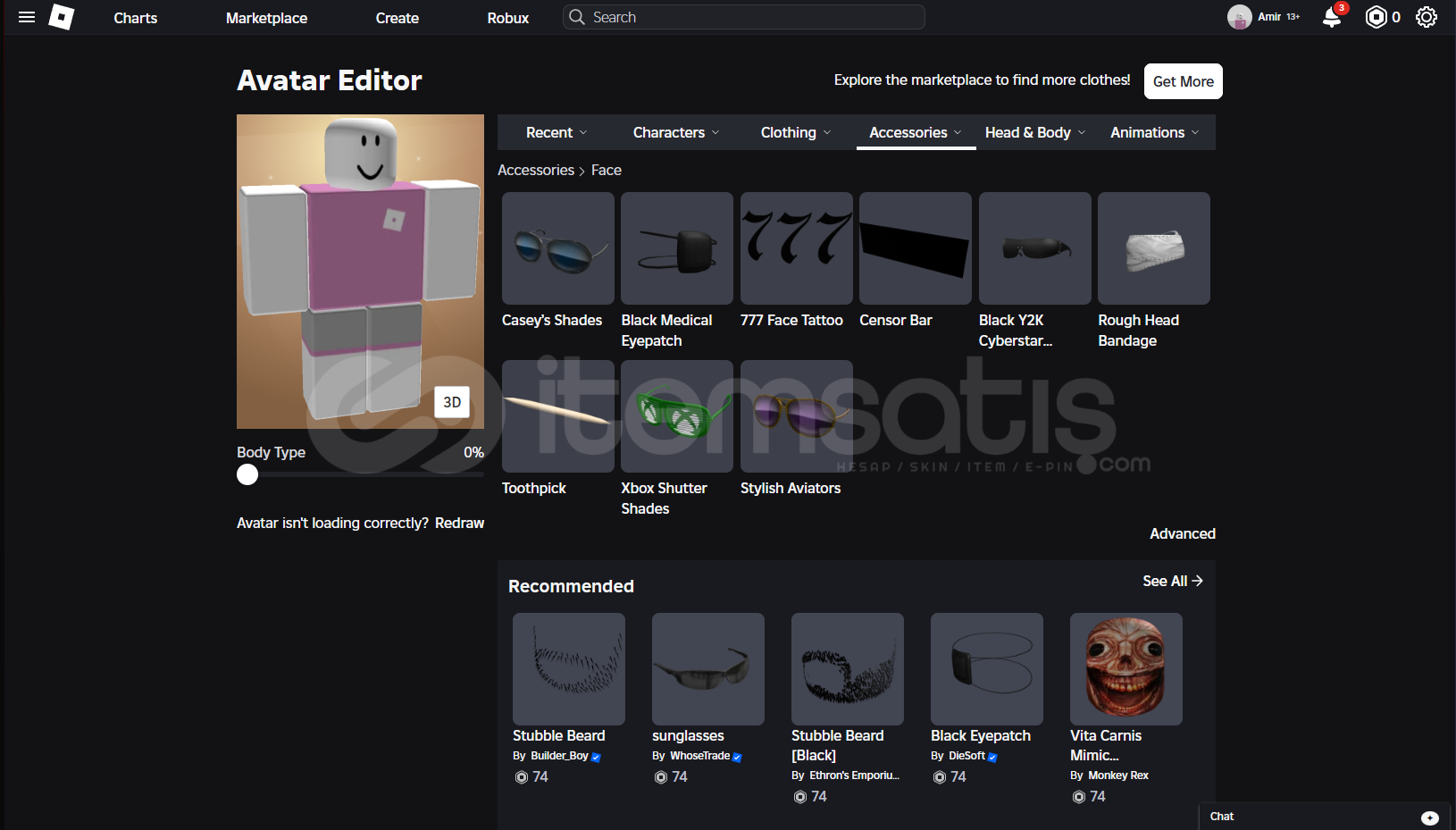Open Builder_Boy creator link

tap(559, 756)
